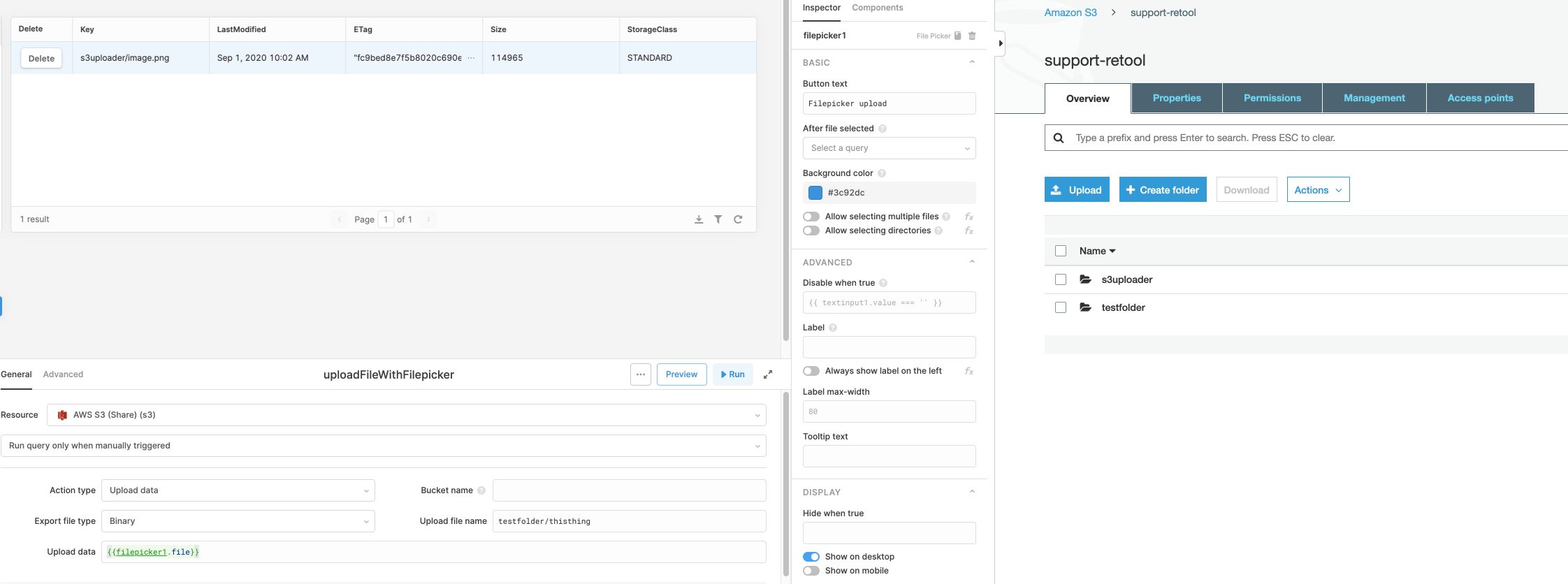The height and width of the screenshot is (584, 1568).
Task: Switch to the Inspector tab
Action: click(x=822, y=8)
